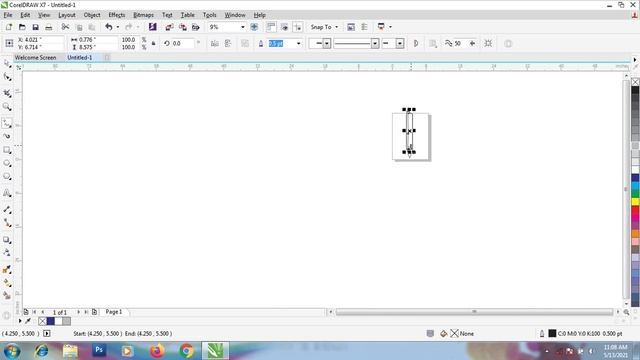Click the Import icon
Viewport: 640px width, 360px height.
(169, 27)
